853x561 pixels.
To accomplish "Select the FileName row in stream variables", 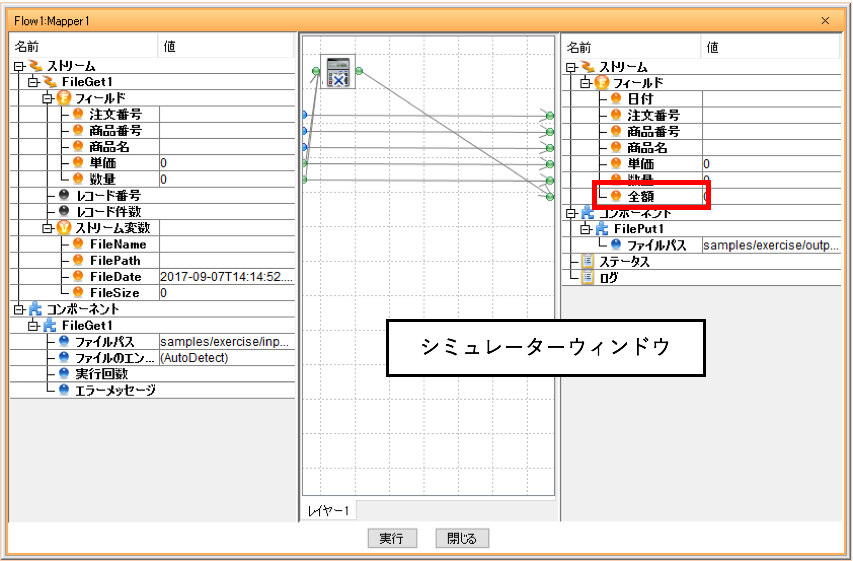I will 152,244.
